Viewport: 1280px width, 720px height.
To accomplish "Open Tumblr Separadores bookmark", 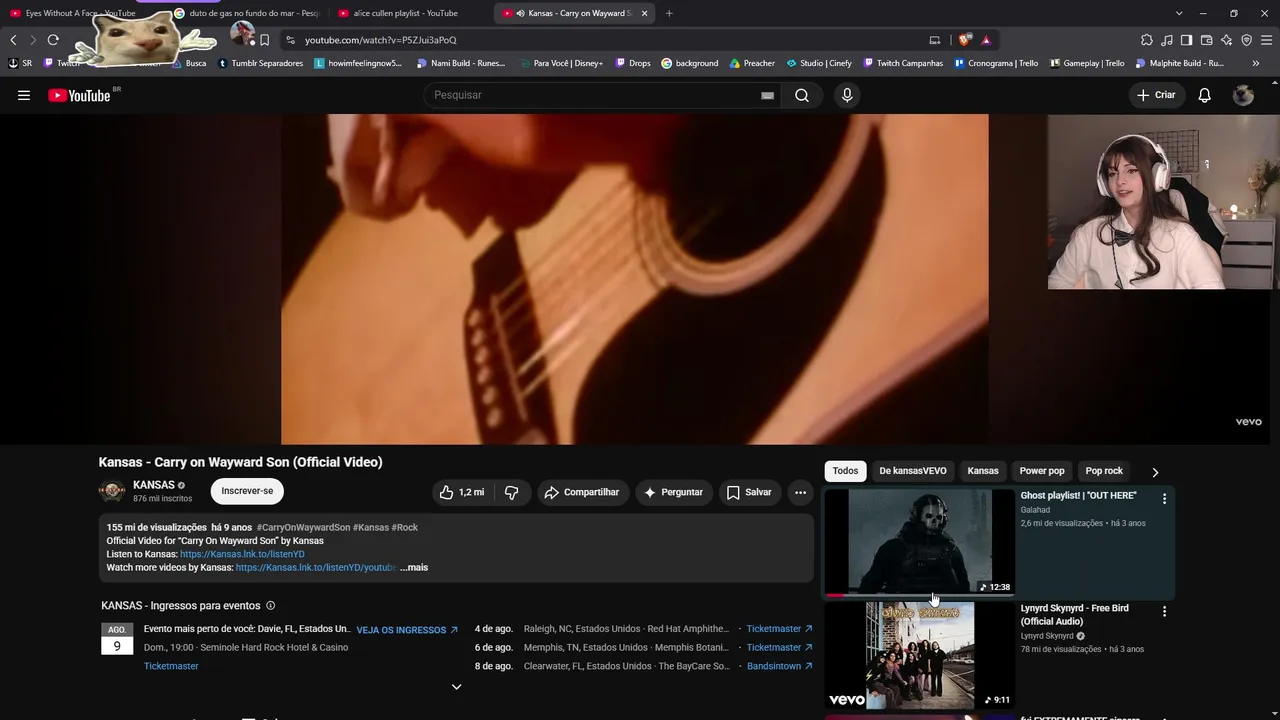I will point(260,63).
